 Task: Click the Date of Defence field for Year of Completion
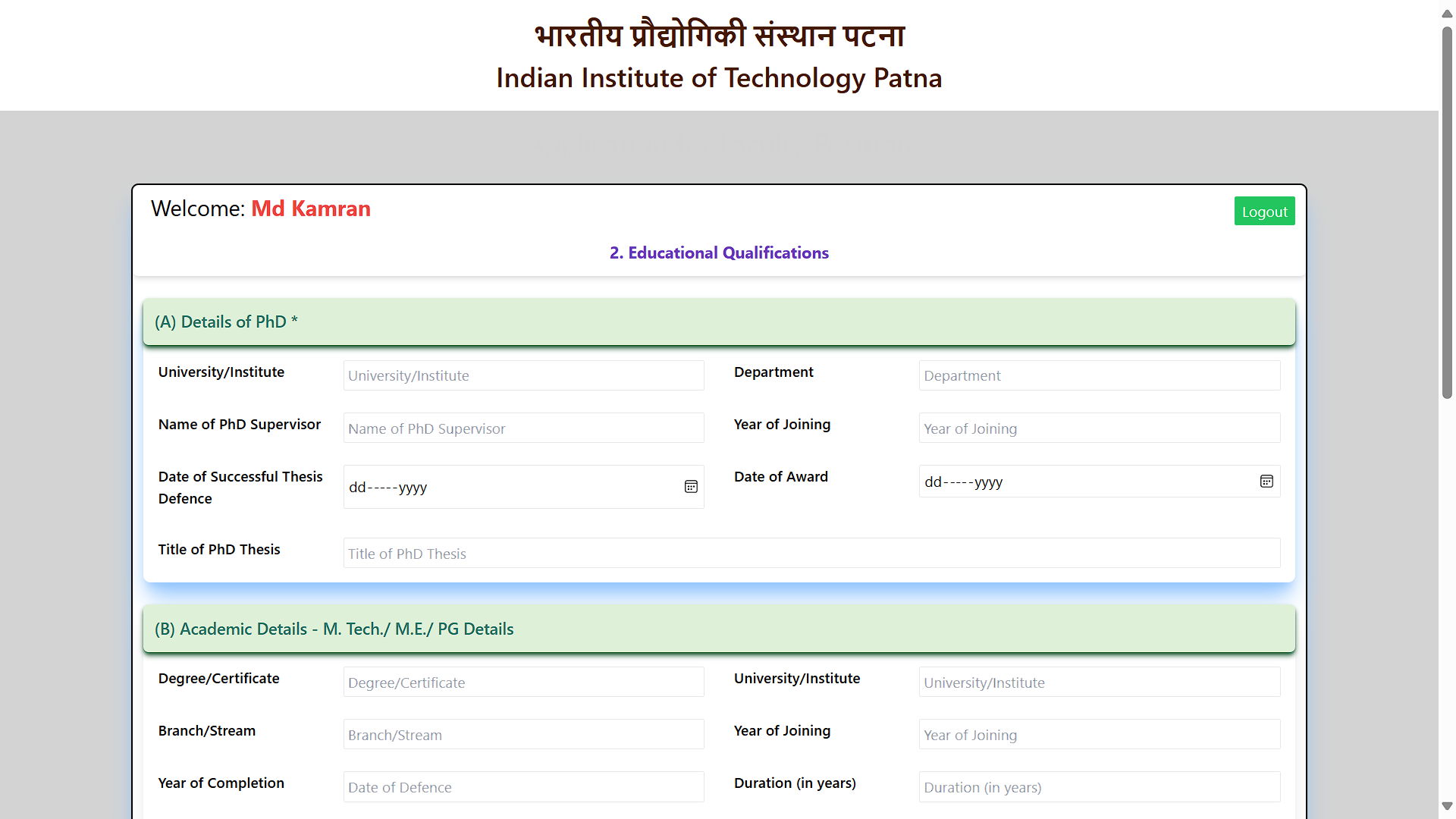tap(523, 786)
